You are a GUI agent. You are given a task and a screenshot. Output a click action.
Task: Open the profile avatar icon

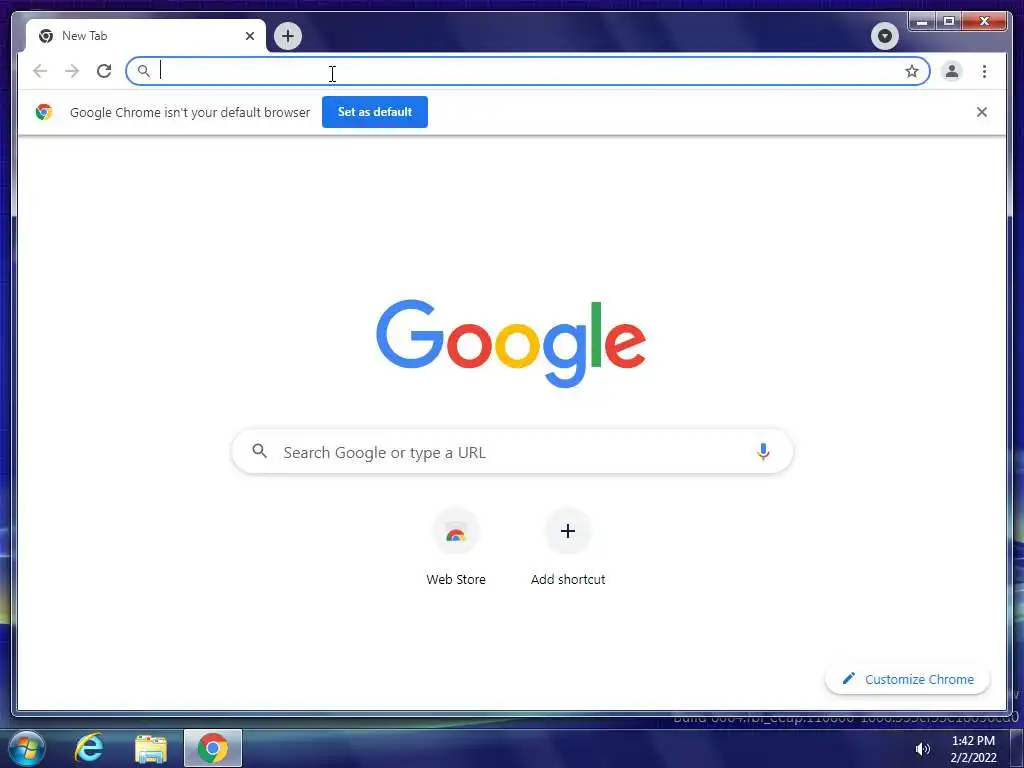coord(952,71)
